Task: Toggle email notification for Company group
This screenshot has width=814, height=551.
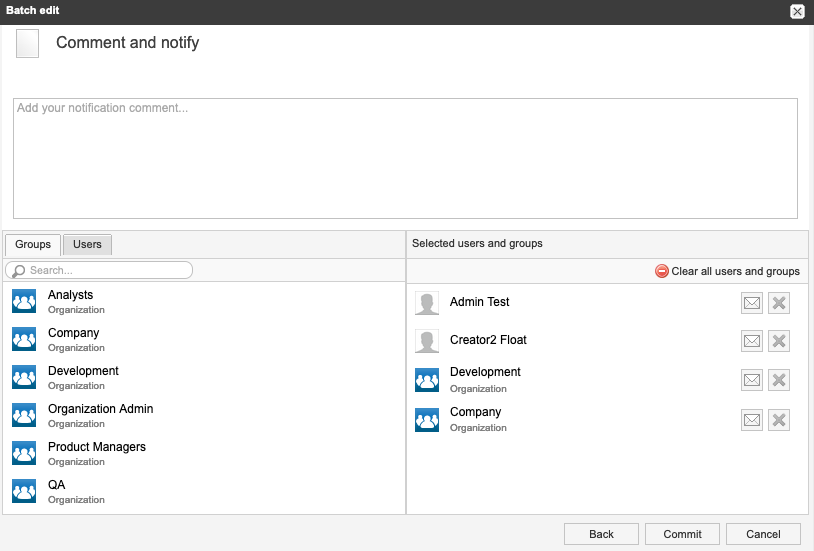Action: [x=752, y=420]
